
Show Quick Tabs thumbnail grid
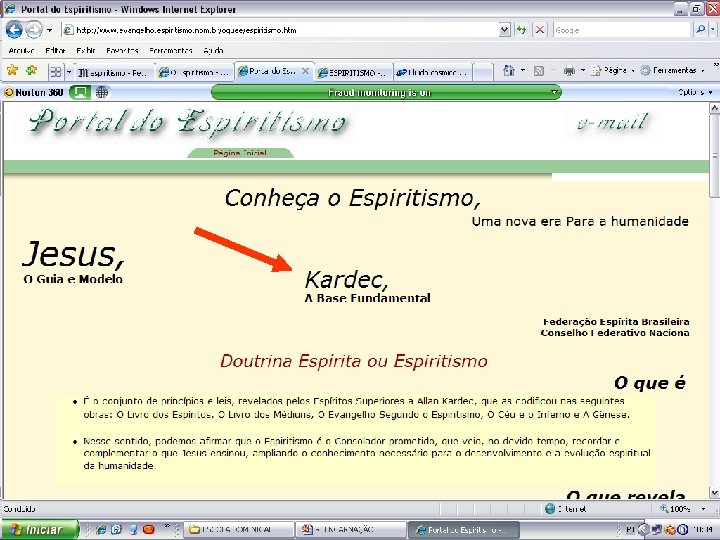coord(56,72)
